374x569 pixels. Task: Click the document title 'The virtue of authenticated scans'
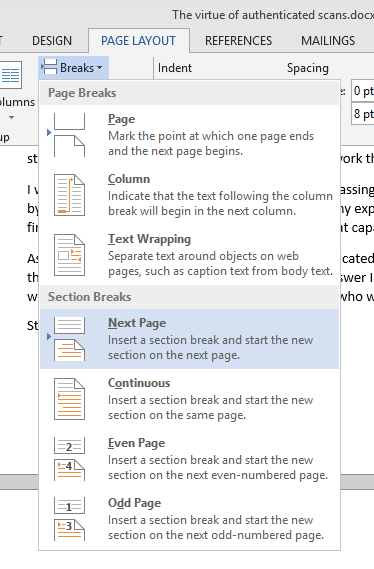click(x=273, y=15)
